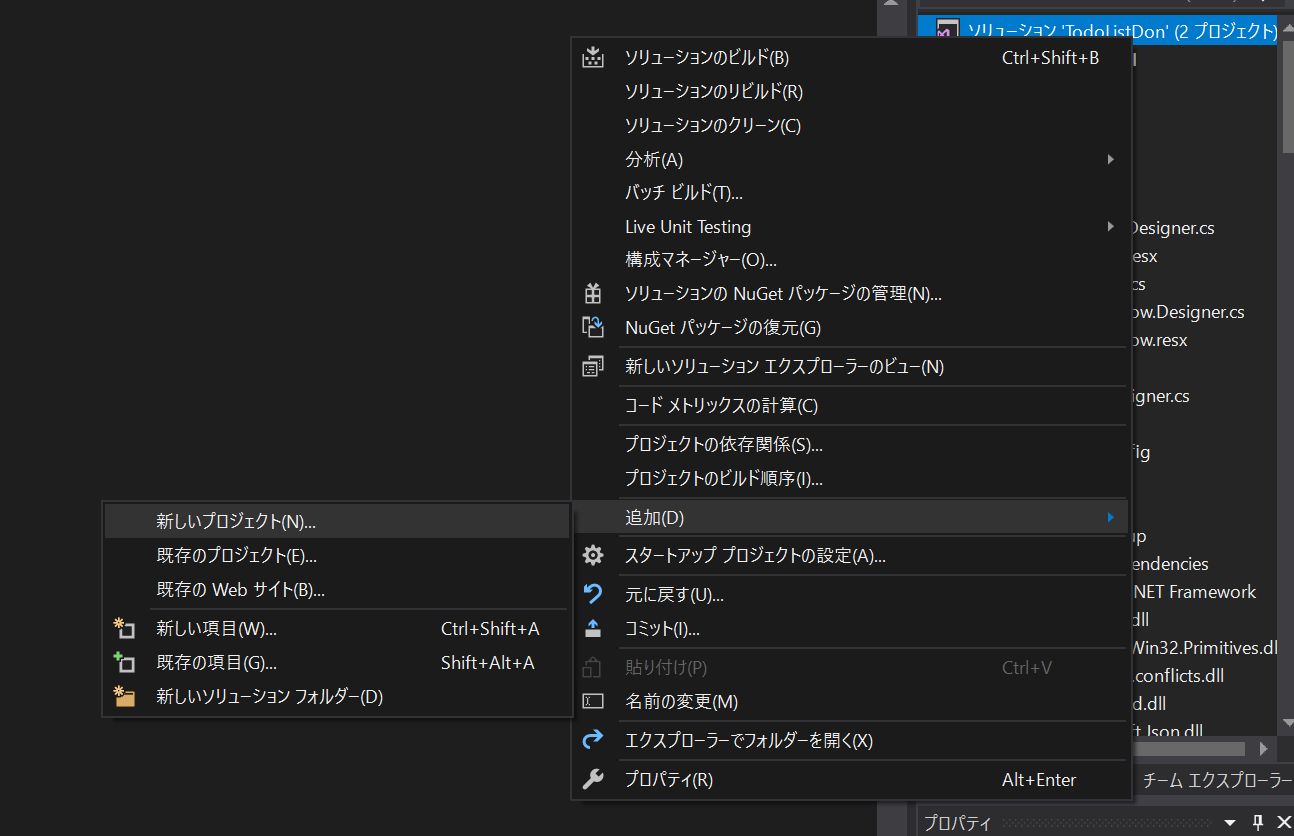This screenshot has height=836, width=1294.
Task: Click the new solution folder icon
Action: tap(124, 697)
